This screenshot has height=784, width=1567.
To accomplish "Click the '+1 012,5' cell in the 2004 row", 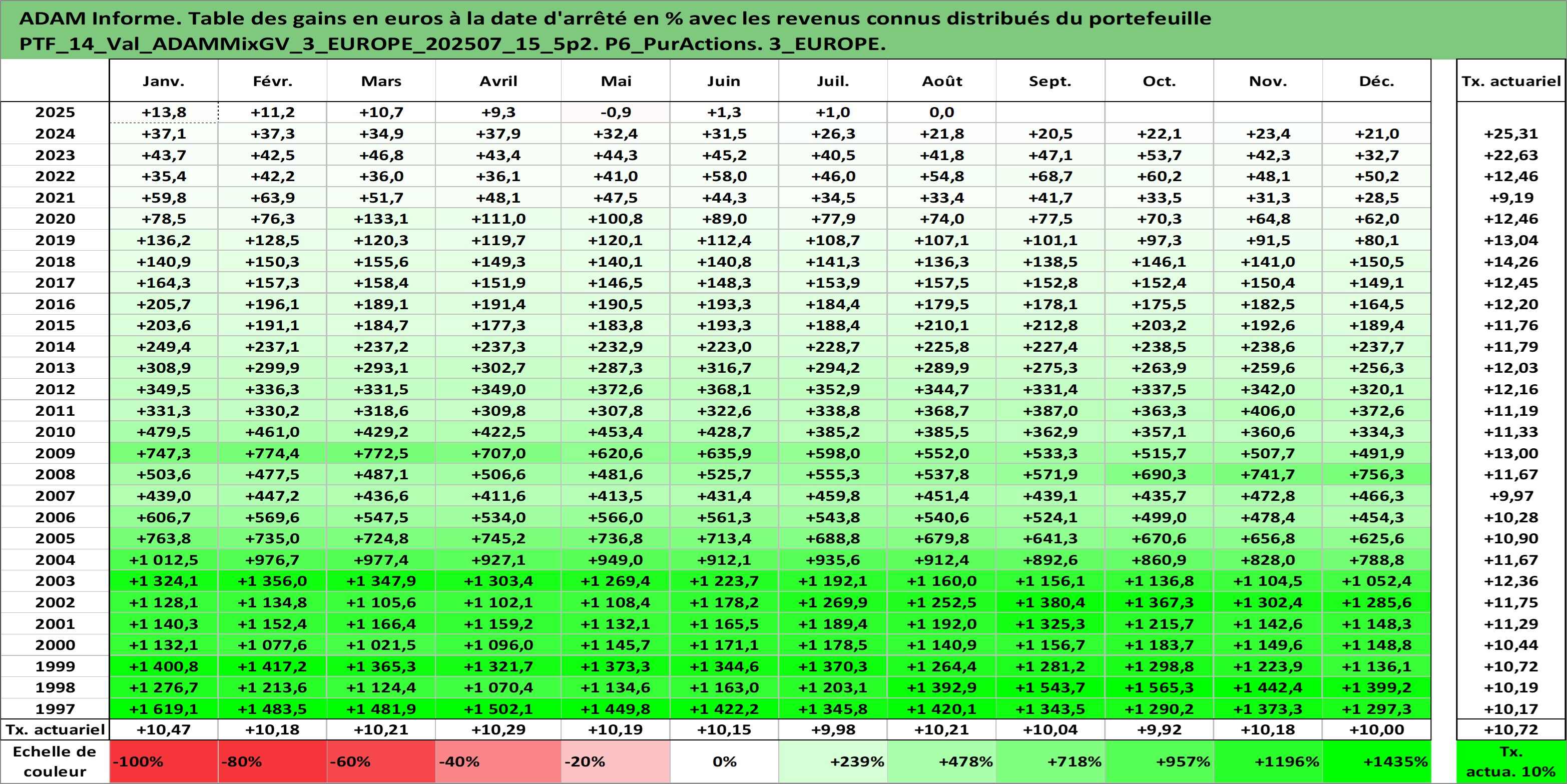I will click(164, 559).
